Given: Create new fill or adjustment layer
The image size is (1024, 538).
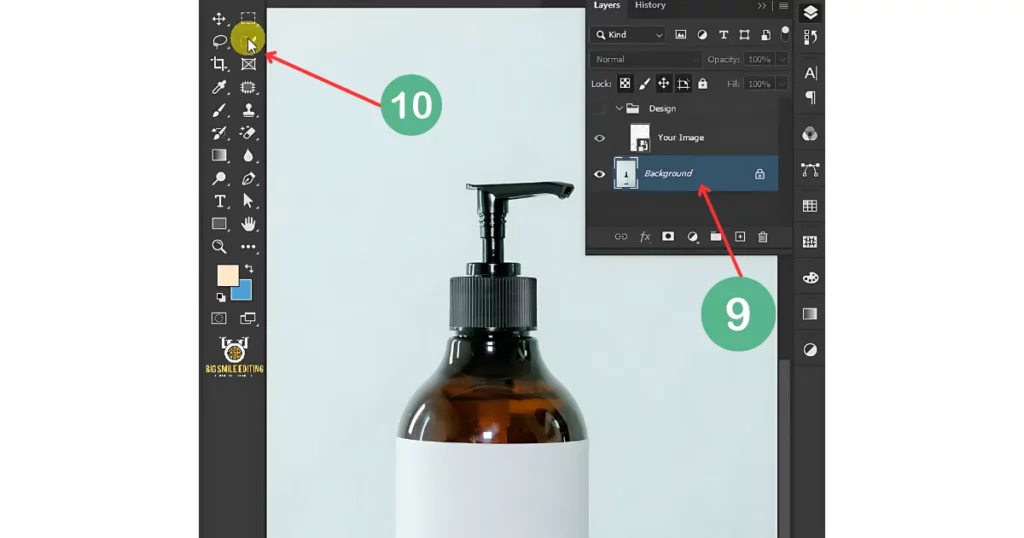Looking at the screenshot, I should point(692,236).
